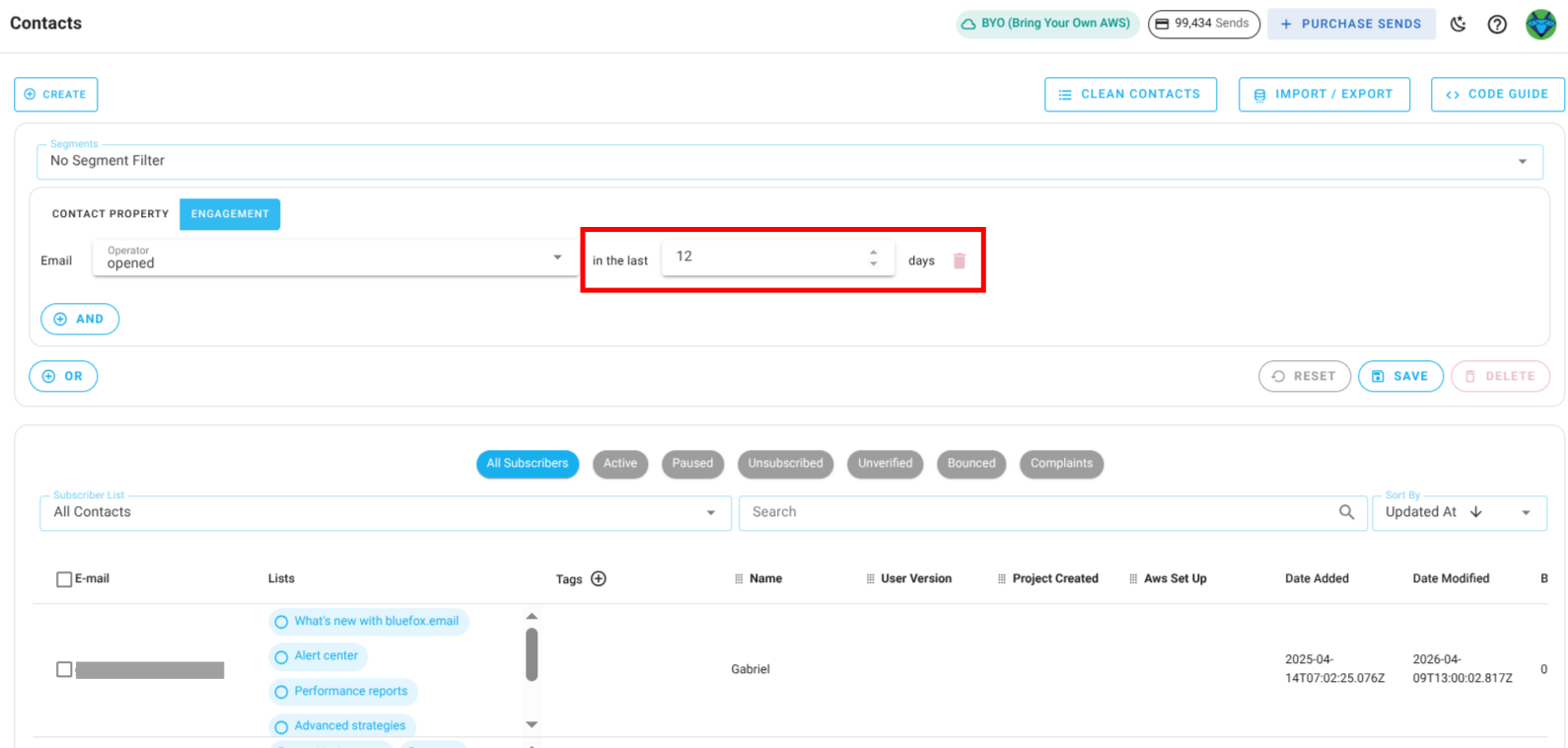The image size is (1568, 748).
Task: Filter by All Subscribers
Action: coord(528,464)
